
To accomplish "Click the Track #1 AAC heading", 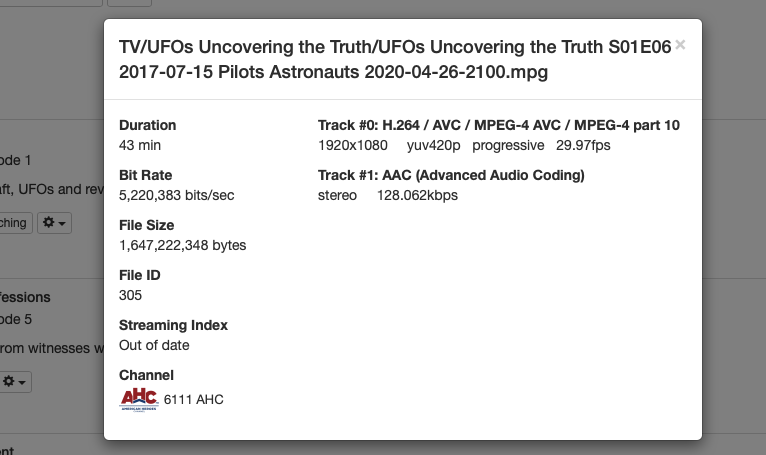I will click(x=451, y=175).
